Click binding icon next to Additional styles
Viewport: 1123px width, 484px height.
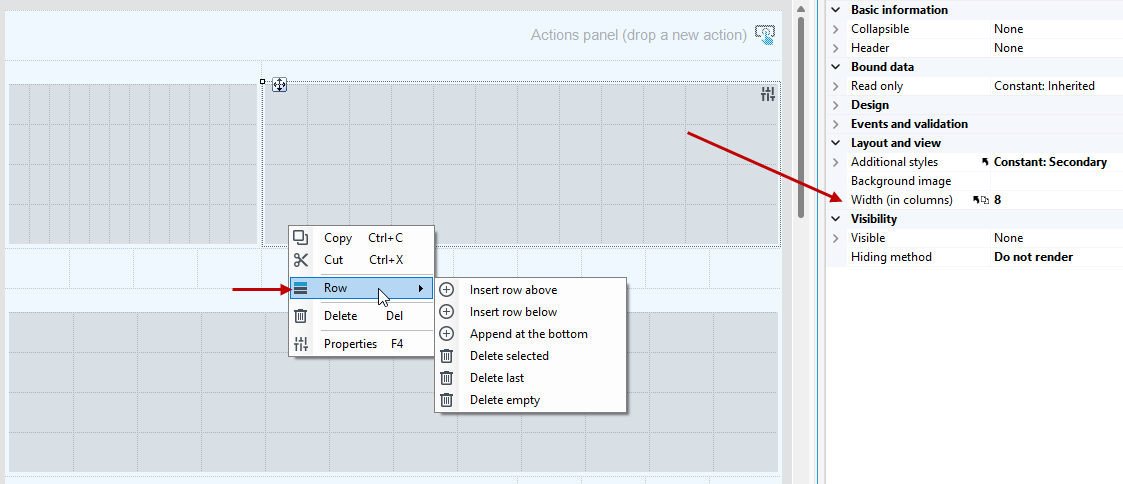pos(985,163)
